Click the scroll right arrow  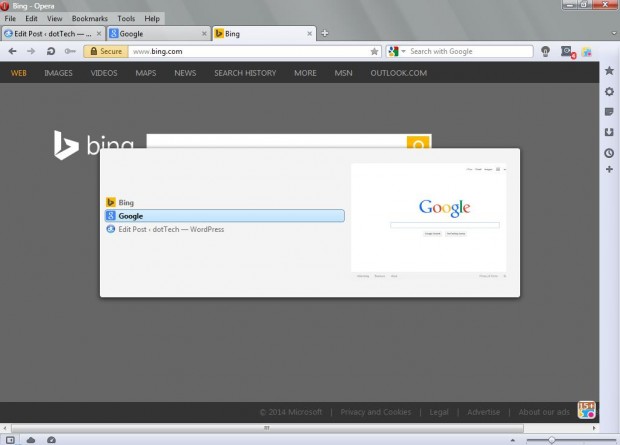coord(594,428)
